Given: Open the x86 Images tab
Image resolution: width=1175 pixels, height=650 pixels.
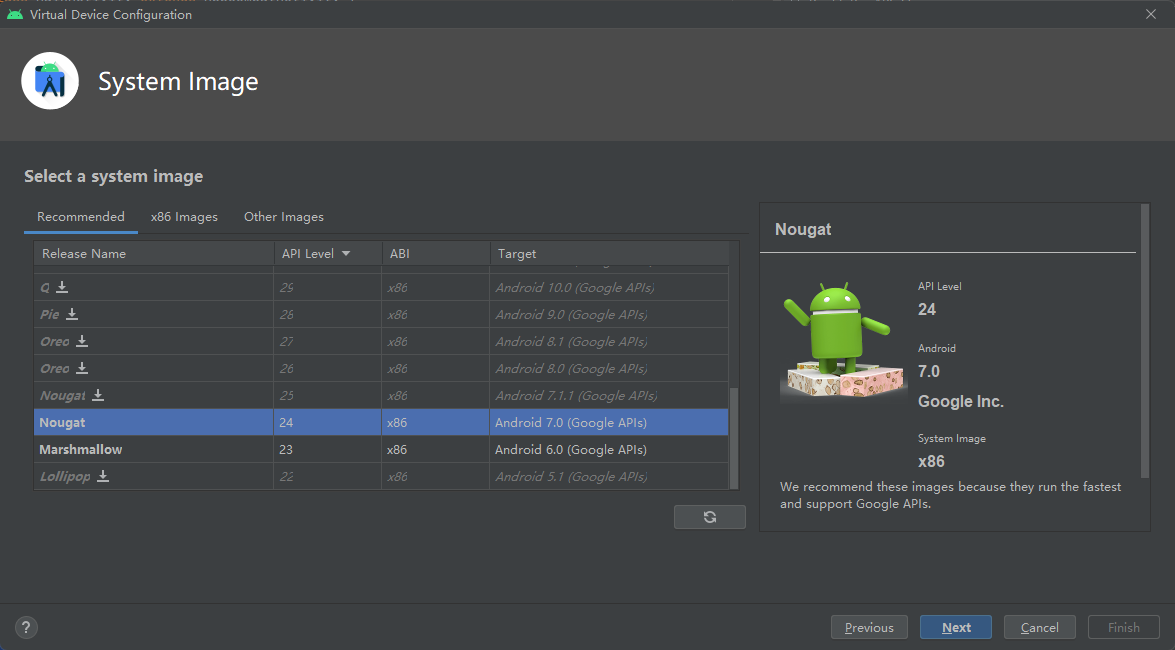Looking at the screenshot, I should pyautogui.click(x=184, y=217).
